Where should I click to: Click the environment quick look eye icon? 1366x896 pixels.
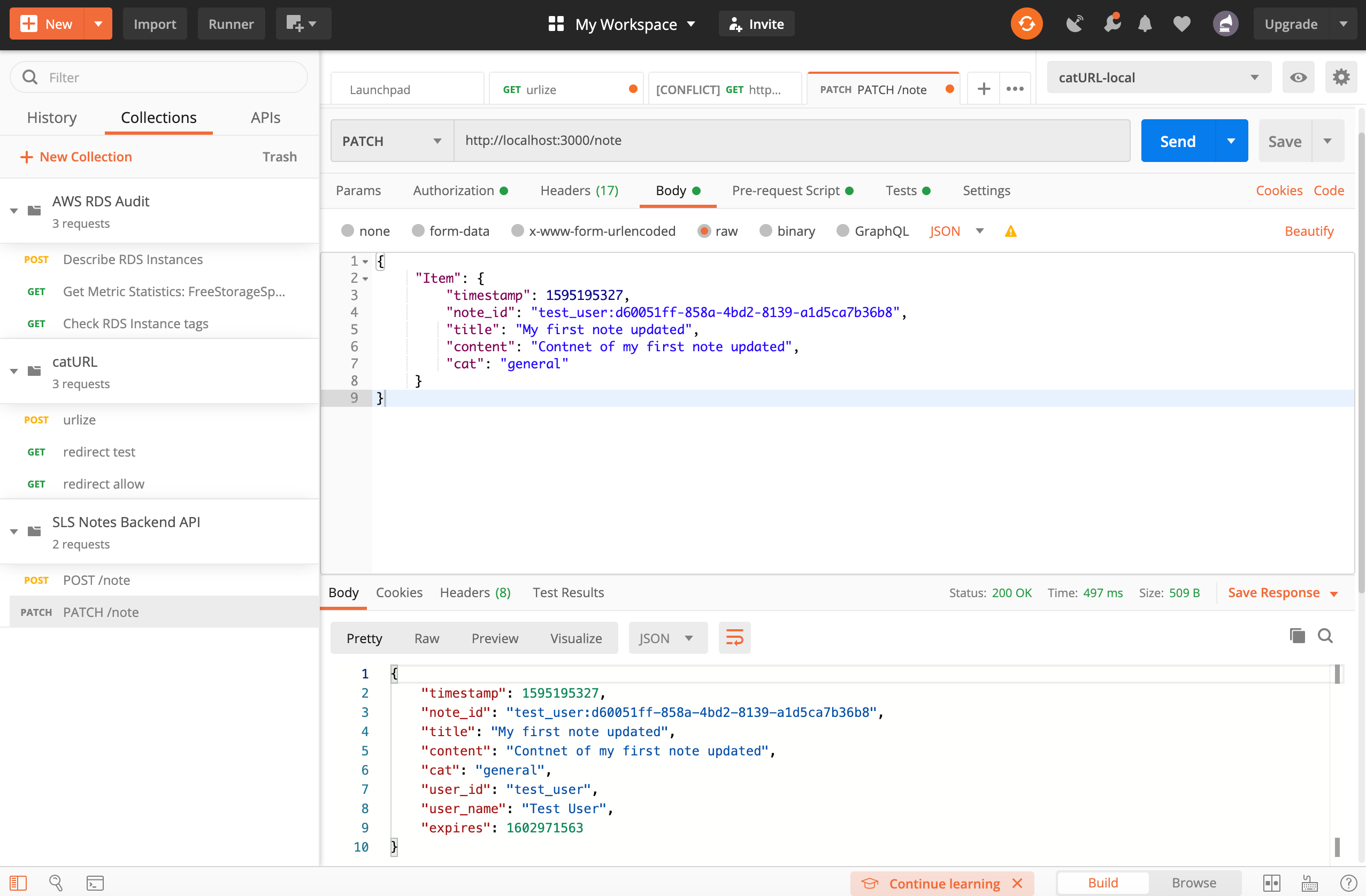point(1298,78)
